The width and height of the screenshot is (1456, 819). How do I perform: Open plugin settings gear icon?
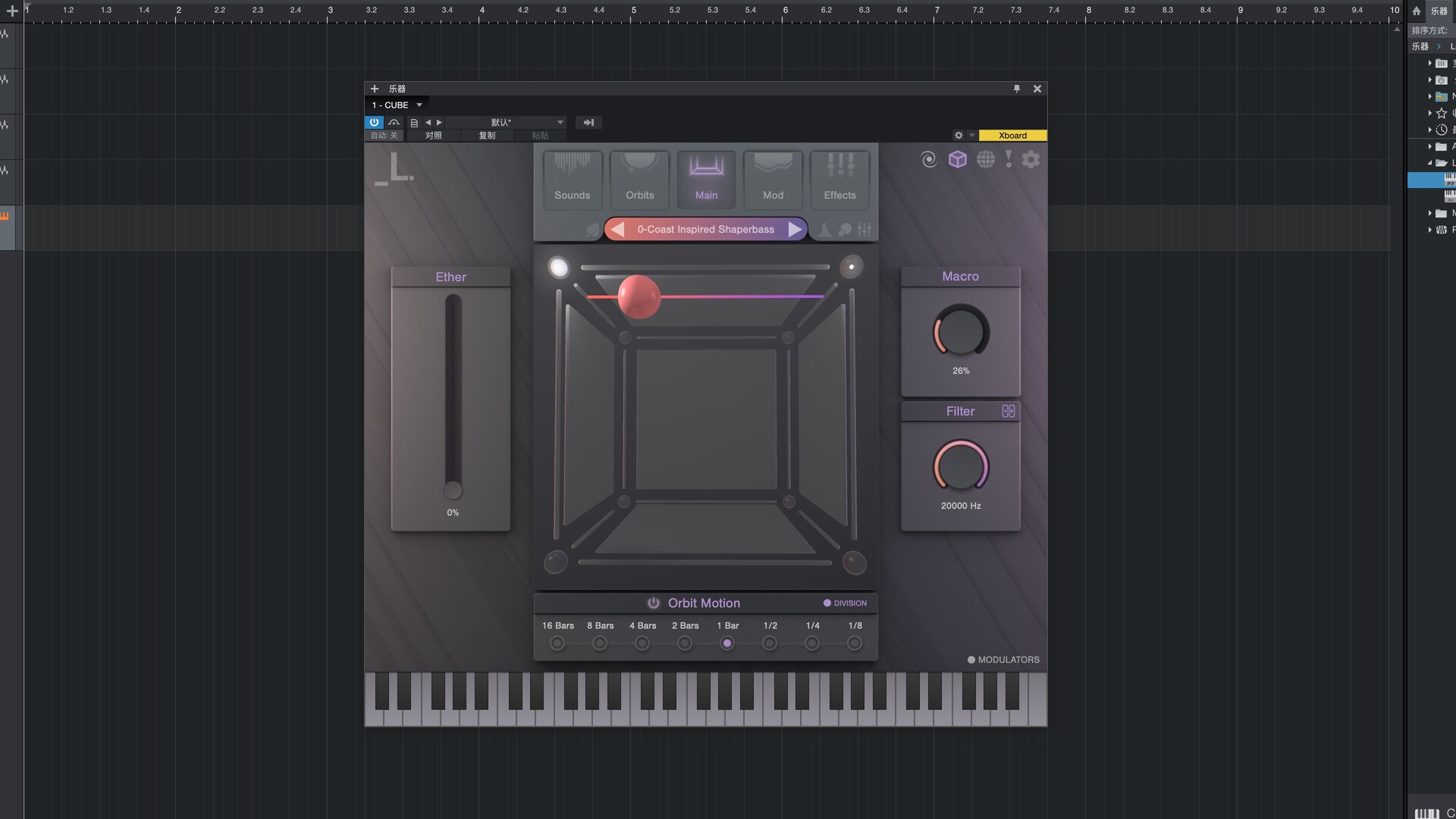click(x=1031, y=159)
